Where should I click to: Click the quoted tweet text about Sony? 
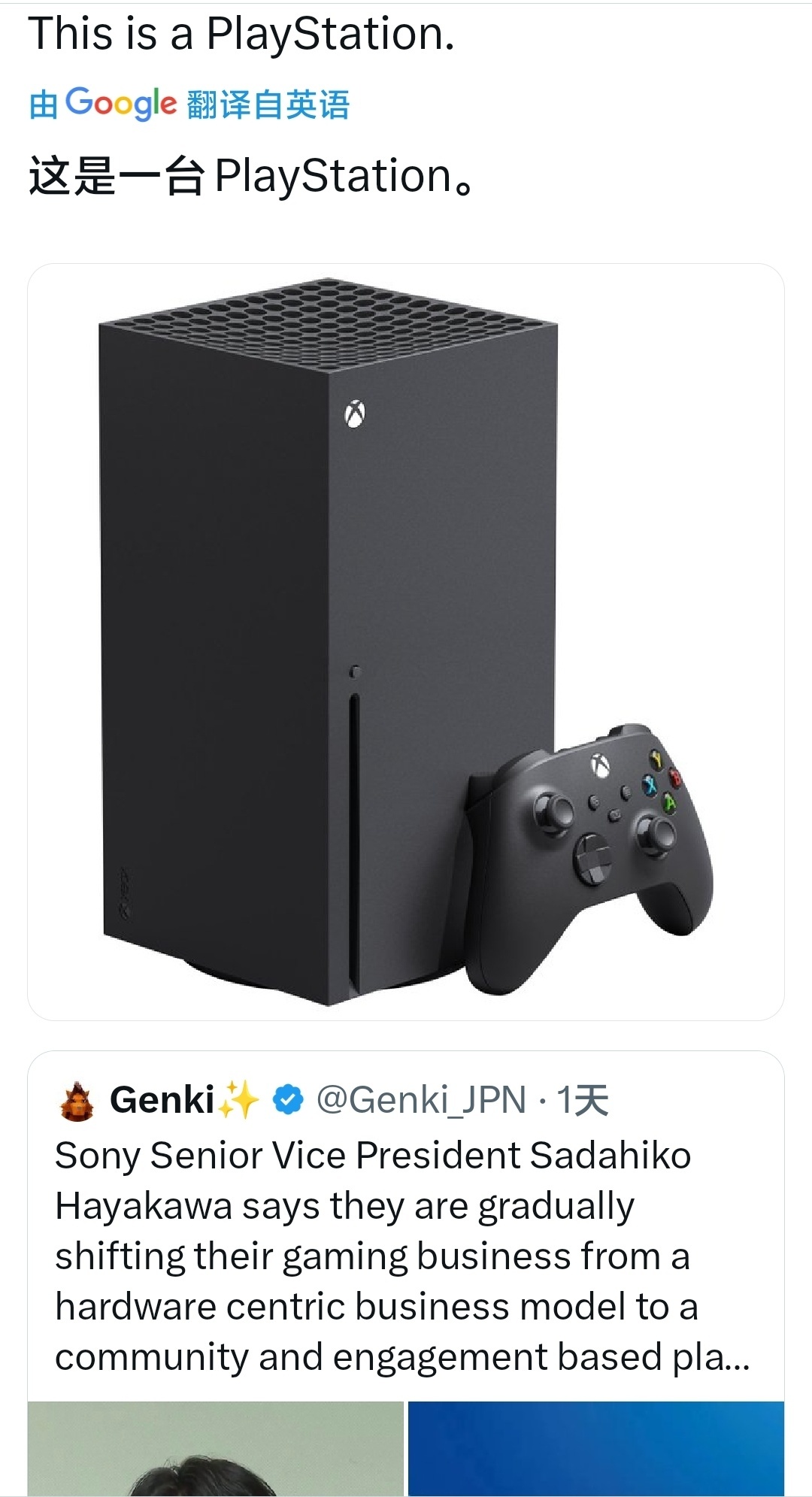tap(402, 1256)
